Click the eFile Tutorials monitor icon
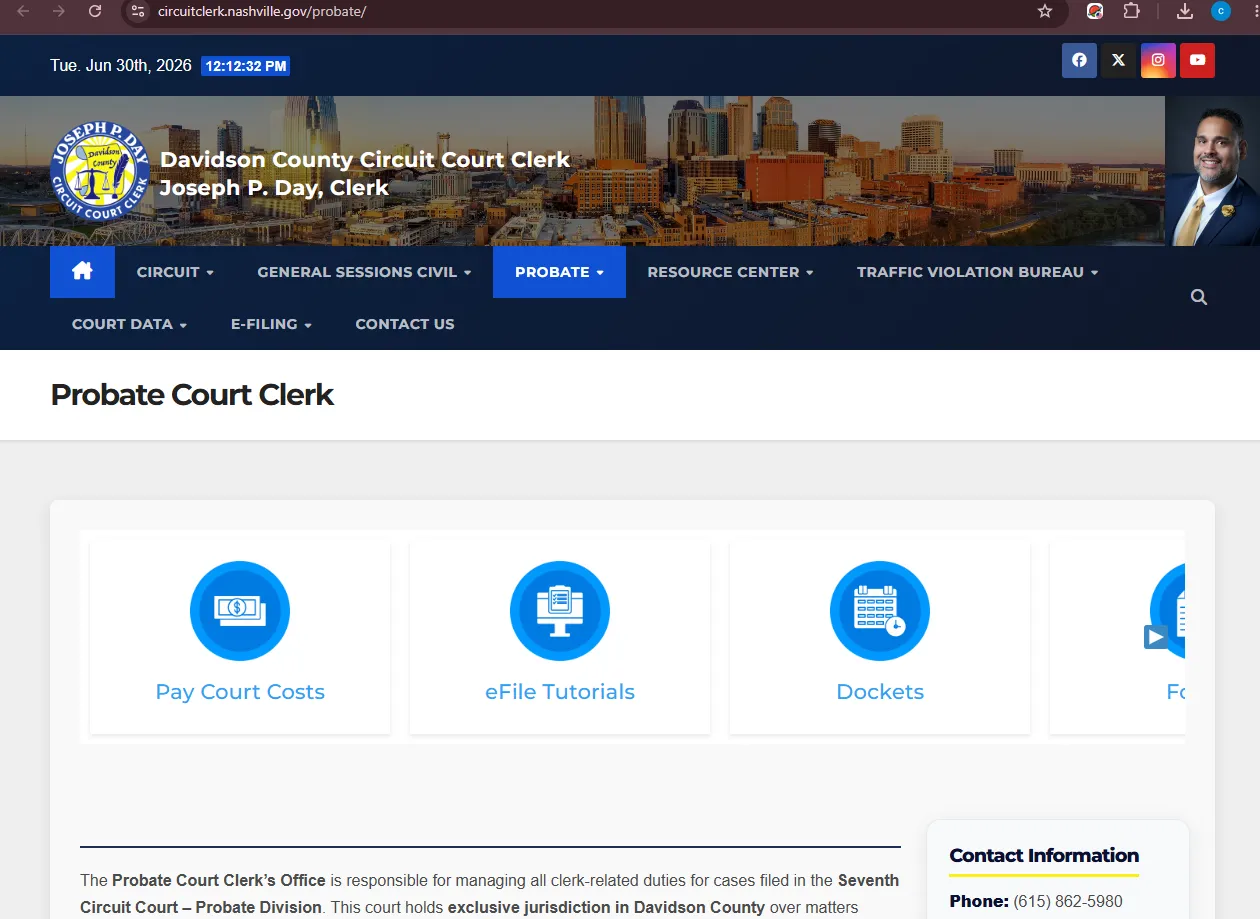 [560, 611]
